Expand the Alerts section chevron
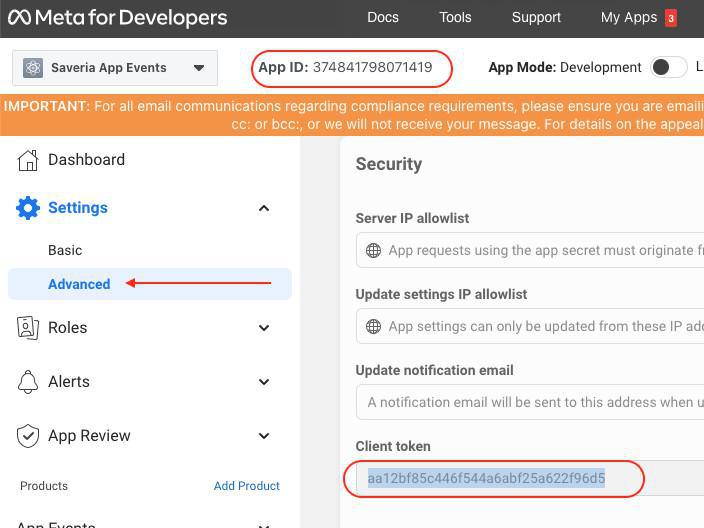Screen dimensions: 704x528 [x=264, y=382]
